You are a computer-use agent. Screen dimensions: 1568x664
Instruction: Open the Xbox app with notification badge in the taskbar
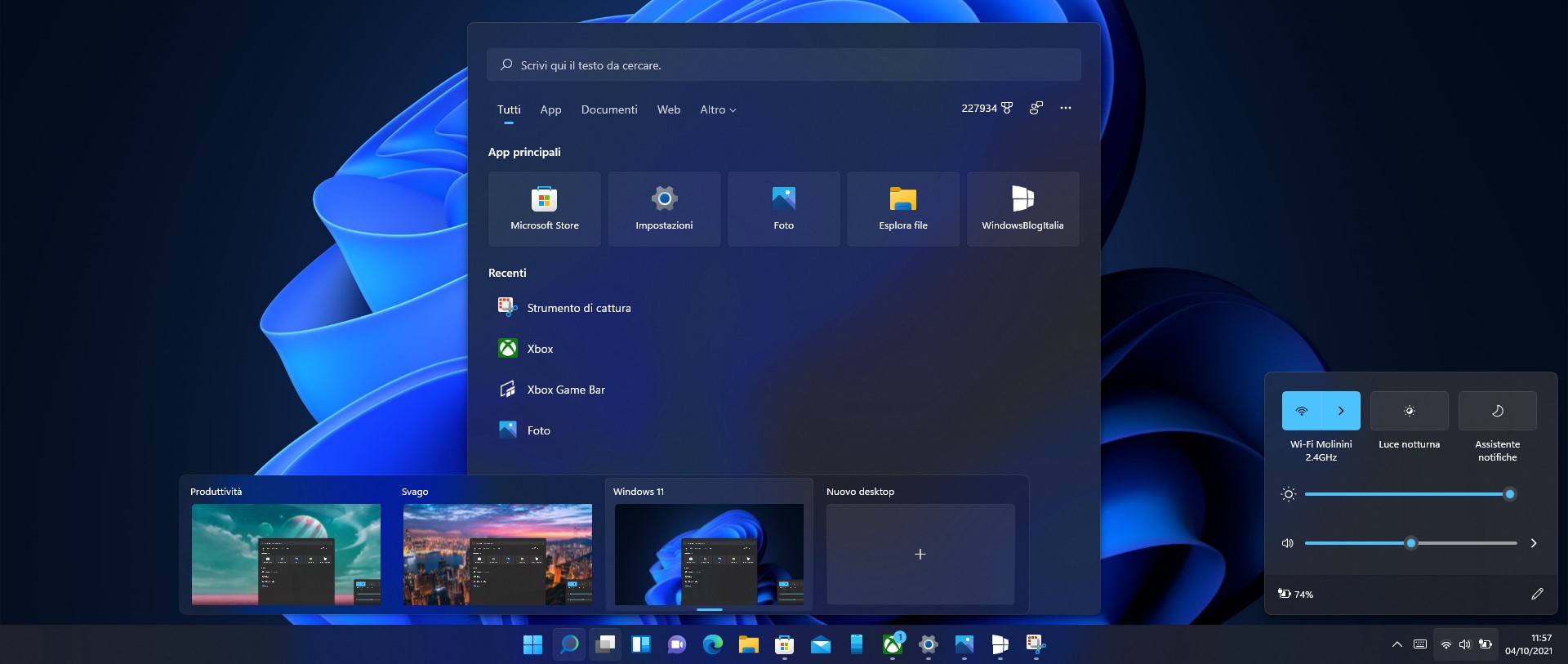click(893, 644)
